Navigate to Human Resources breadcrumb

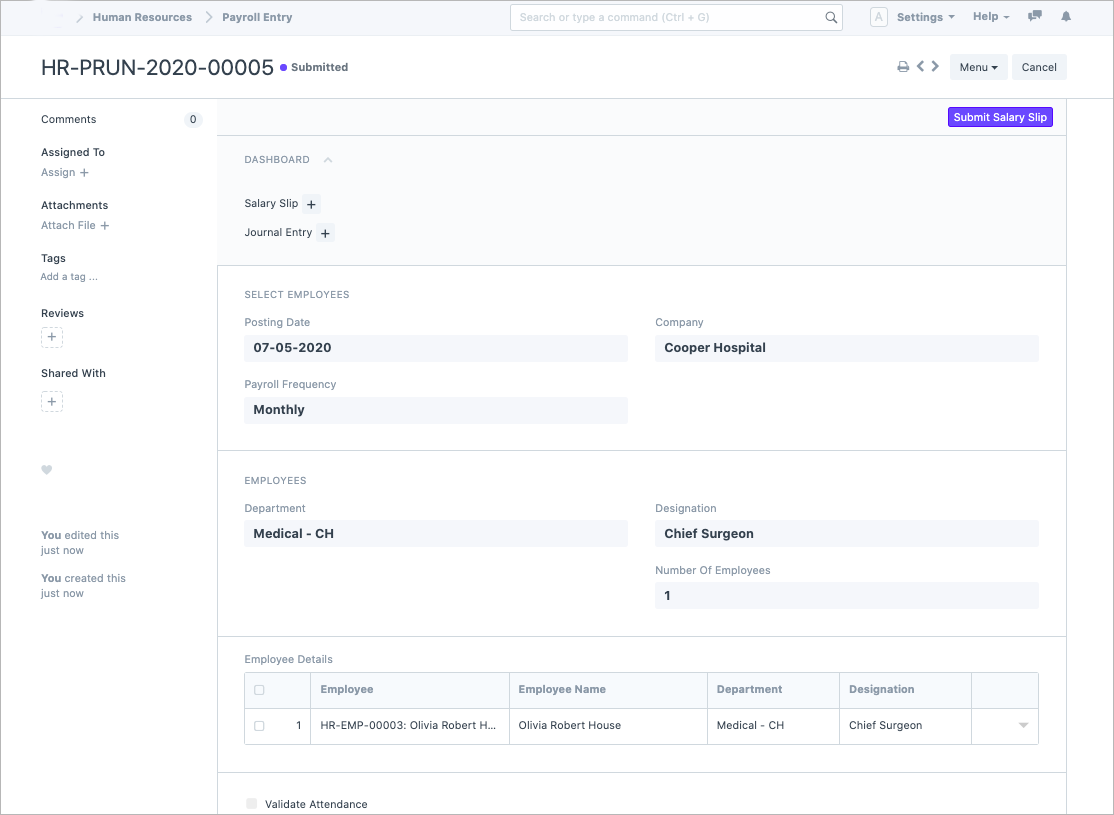(x=142, y=17)
